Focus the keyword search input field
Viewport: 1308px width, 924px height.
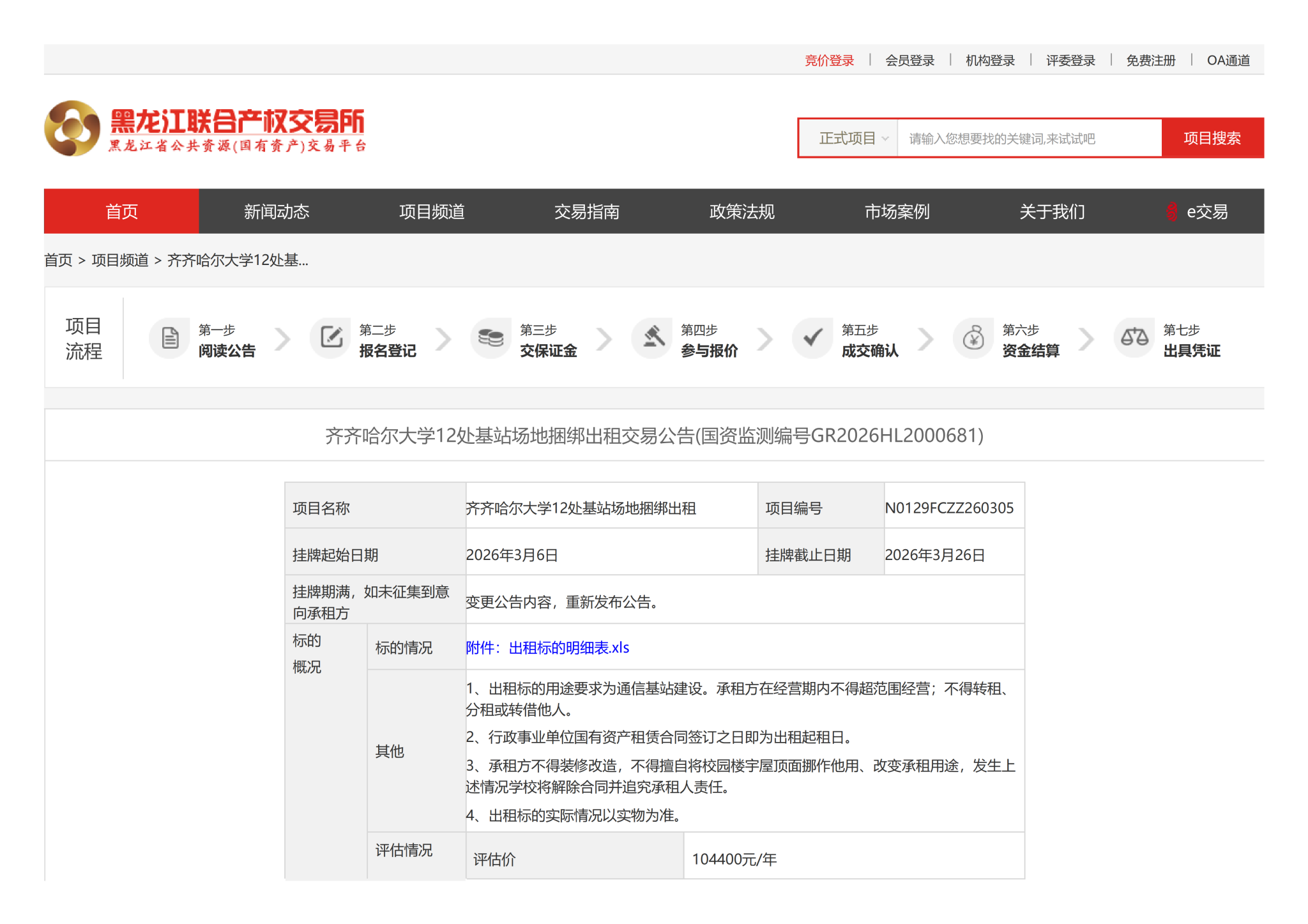[x=1028, y=139]
